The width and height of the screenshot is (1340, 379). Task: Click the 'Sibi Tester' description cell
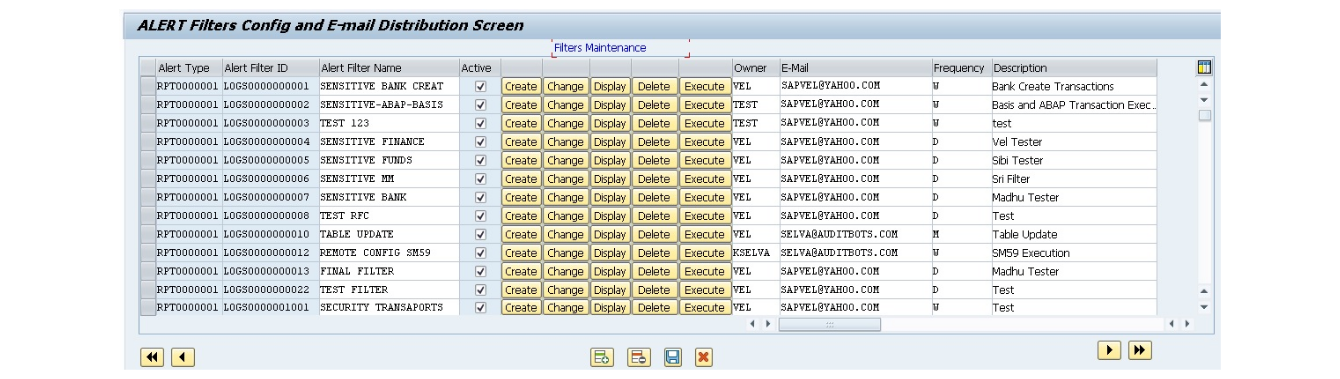click(x=1073, y=160)
